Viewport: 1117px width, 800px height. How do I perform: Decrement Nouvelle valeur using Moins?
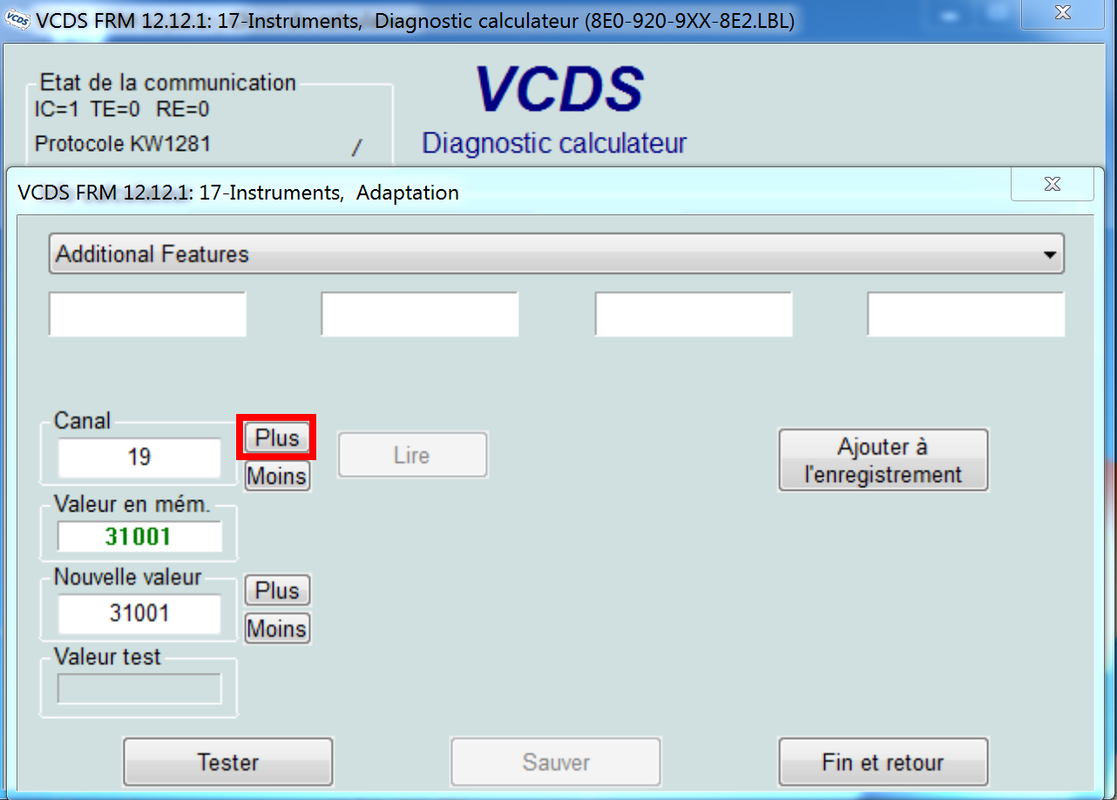[x=277, y=629]
